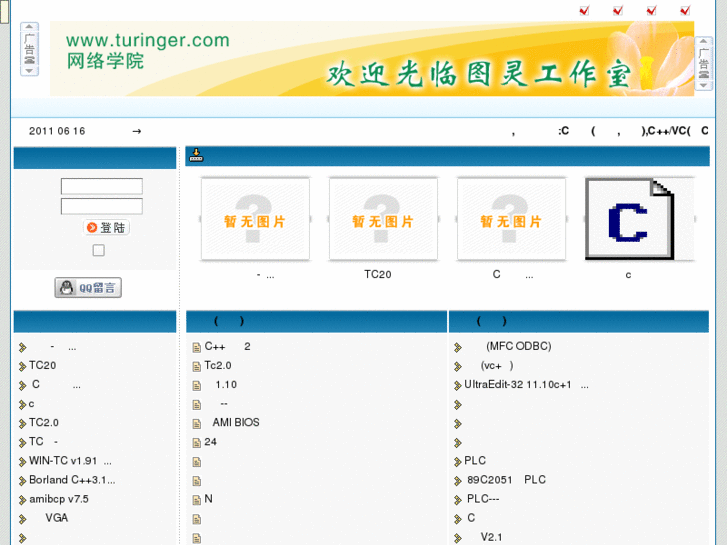Click arrow icon beside UltraEdit-32 entry
This screenshot has width=727, height=545.
tap(458, 385)
